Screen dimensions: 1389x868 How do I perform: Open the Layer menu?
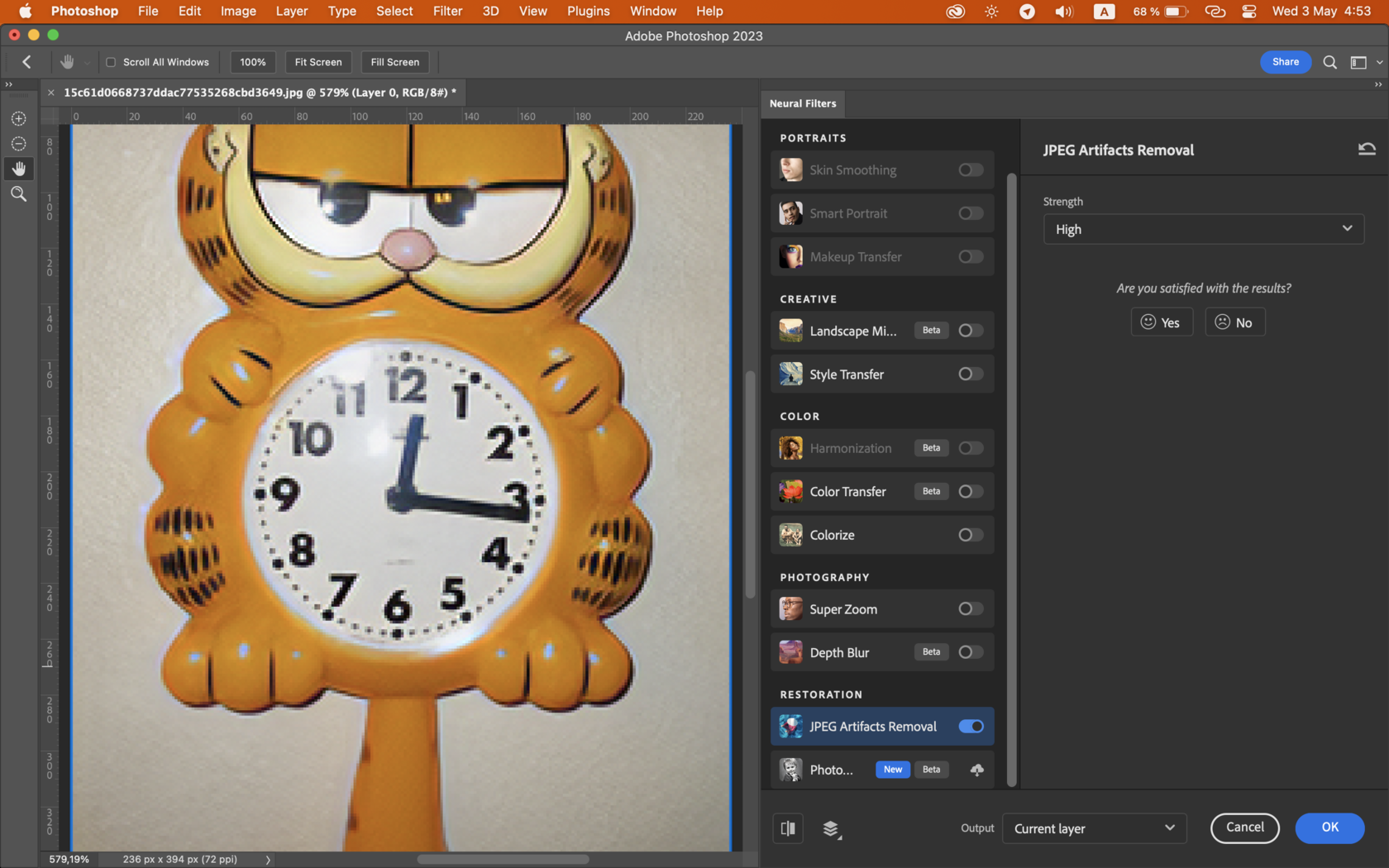(292, 11)
